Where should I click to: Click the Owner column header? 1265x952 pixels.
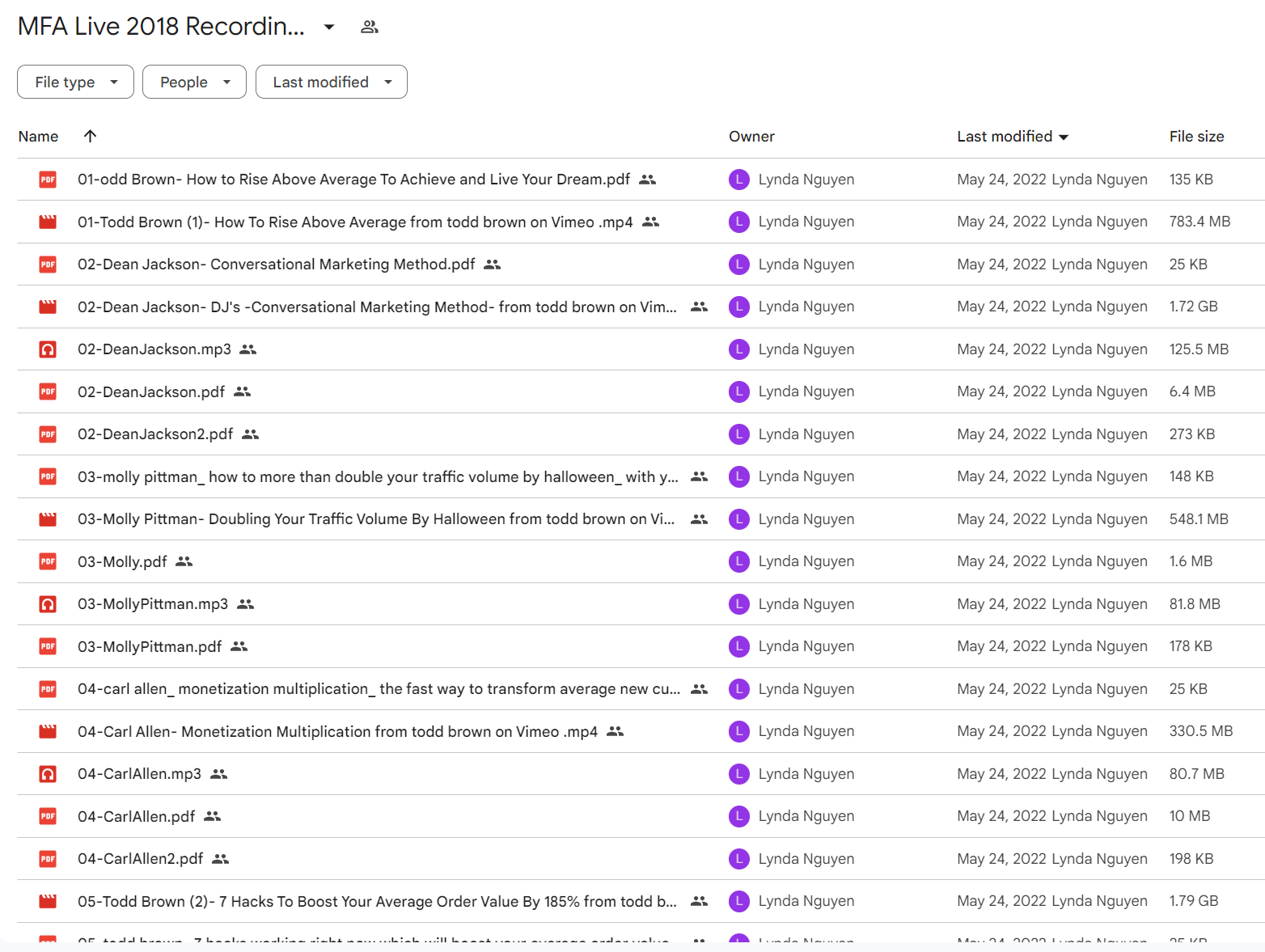tap(751, 137)
